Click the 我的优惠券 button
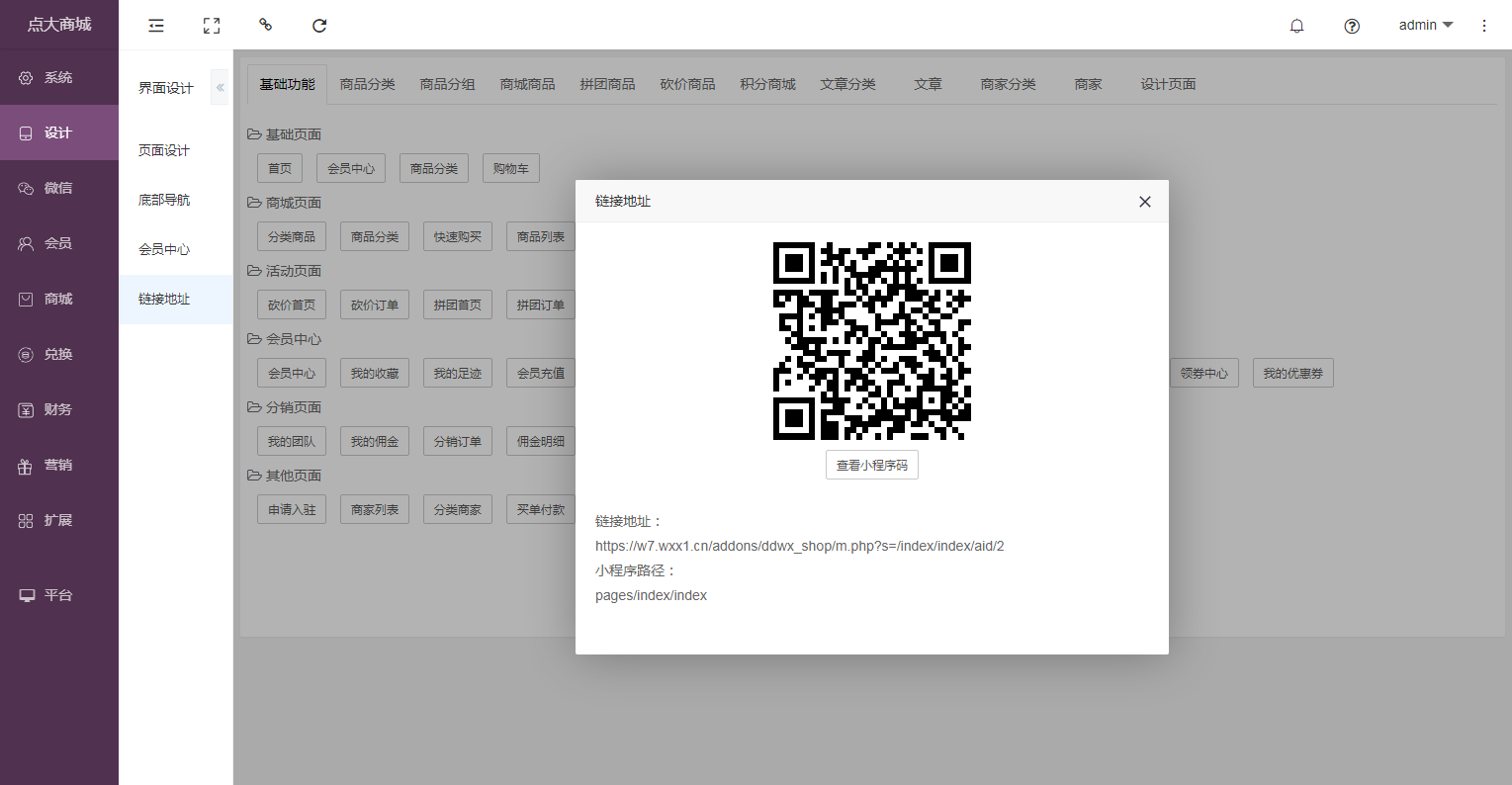Screen dimensions: 1512x785 click(1293, 373)
